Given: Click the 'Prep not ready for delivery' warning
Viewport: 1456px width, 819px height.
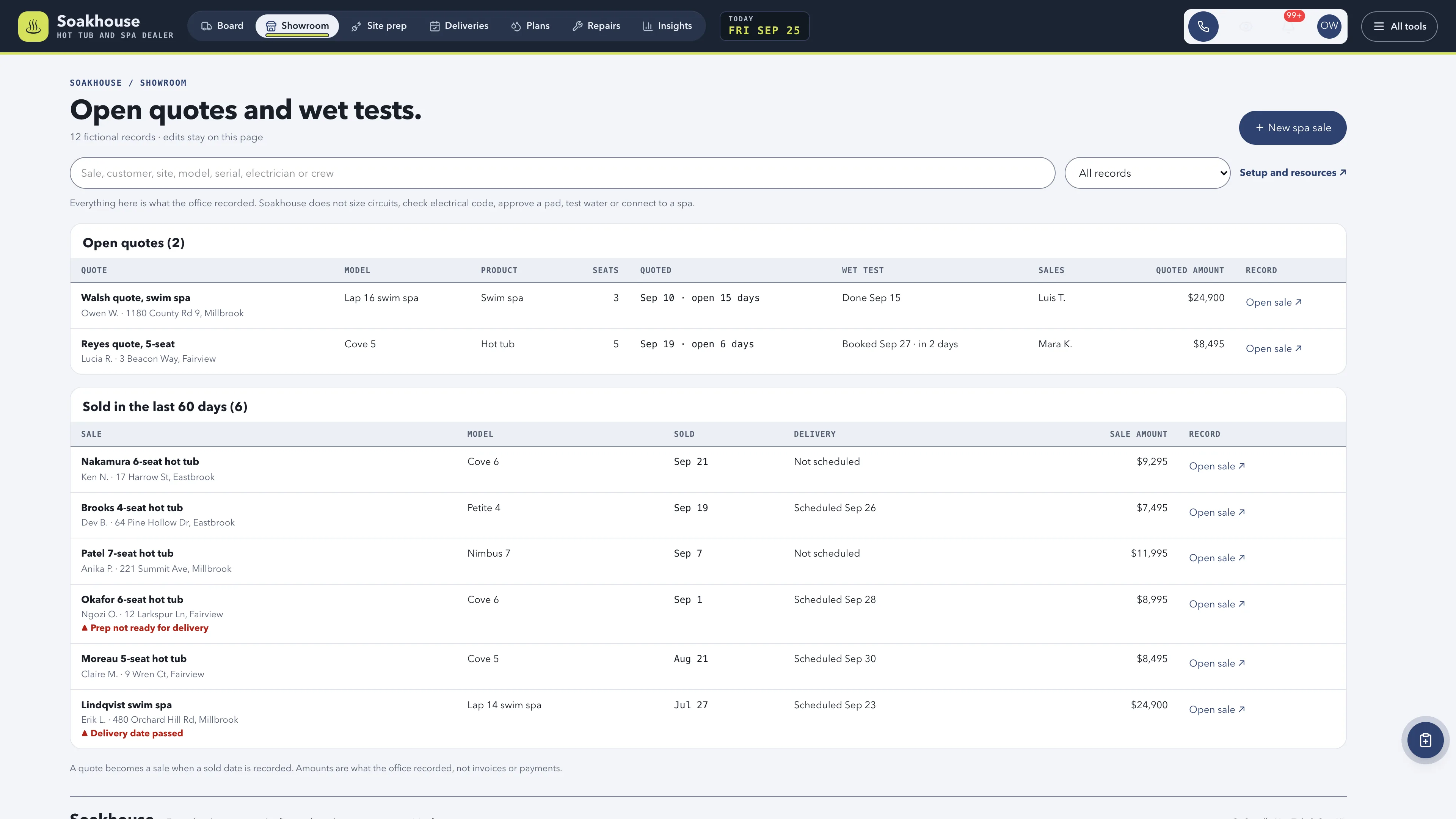Looking at the screenshot, I should click(x=145, y=628).
